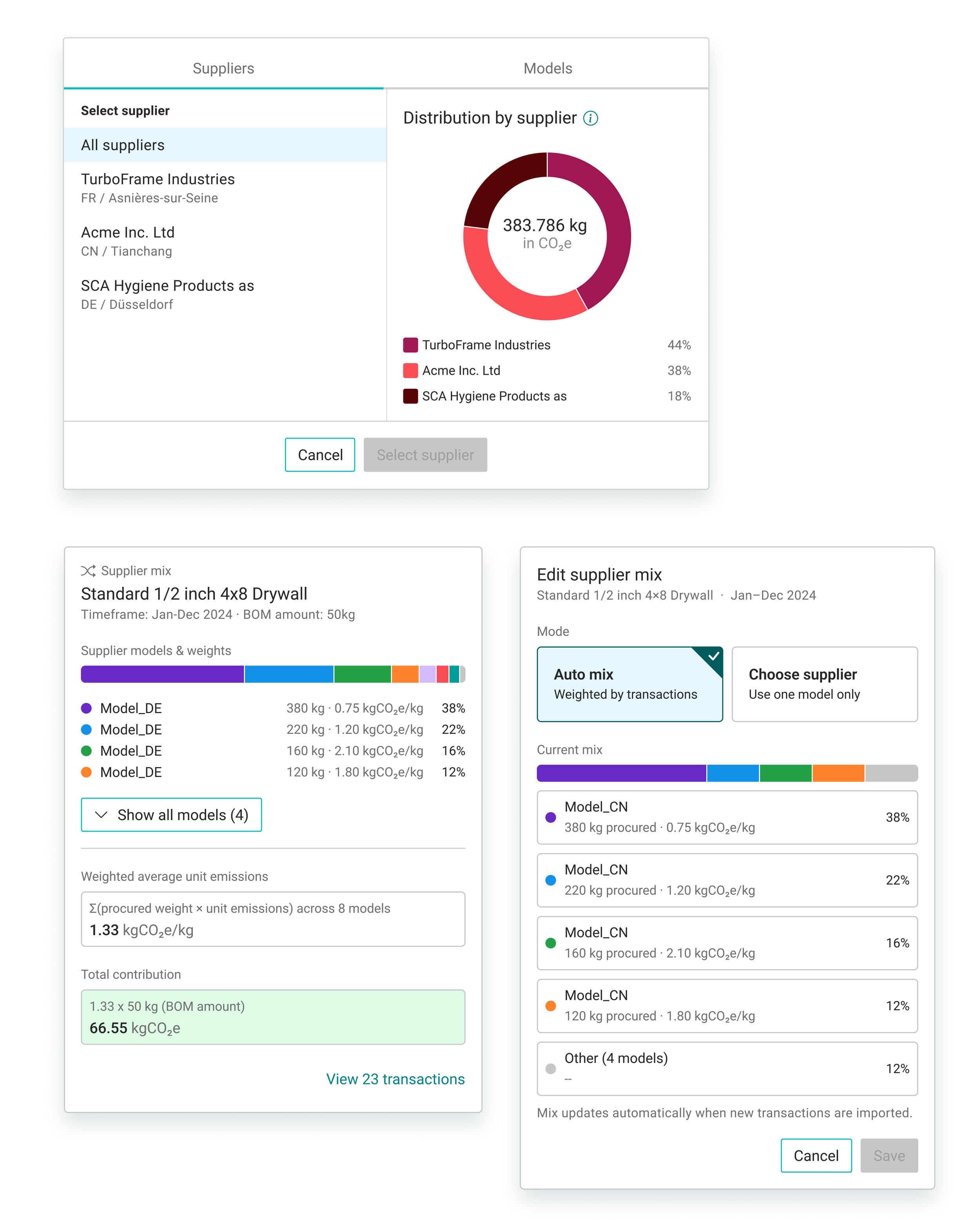Switch to the Suppliers tab
980x1228 pixels.
pos(223,68)
